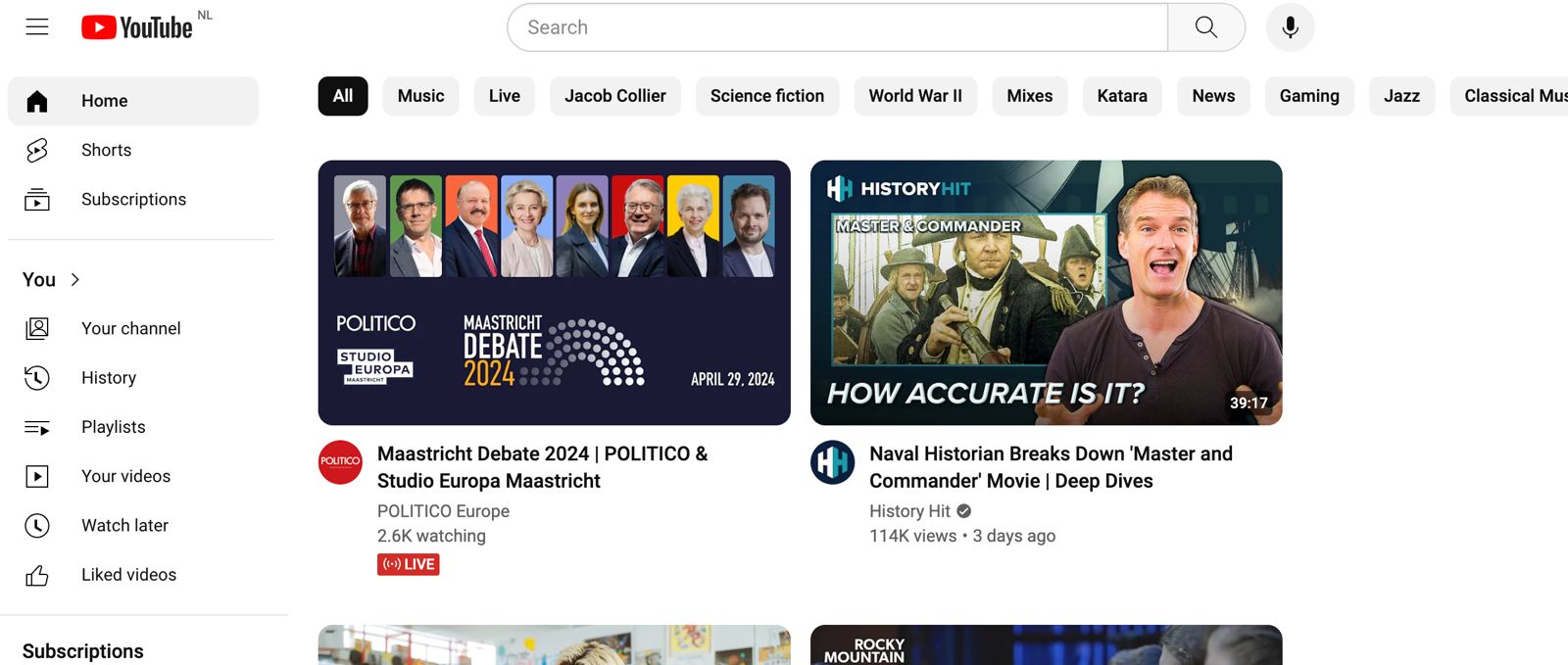Select the Jazz filter chip
Screen dimensions: 1568x665
1401,96
